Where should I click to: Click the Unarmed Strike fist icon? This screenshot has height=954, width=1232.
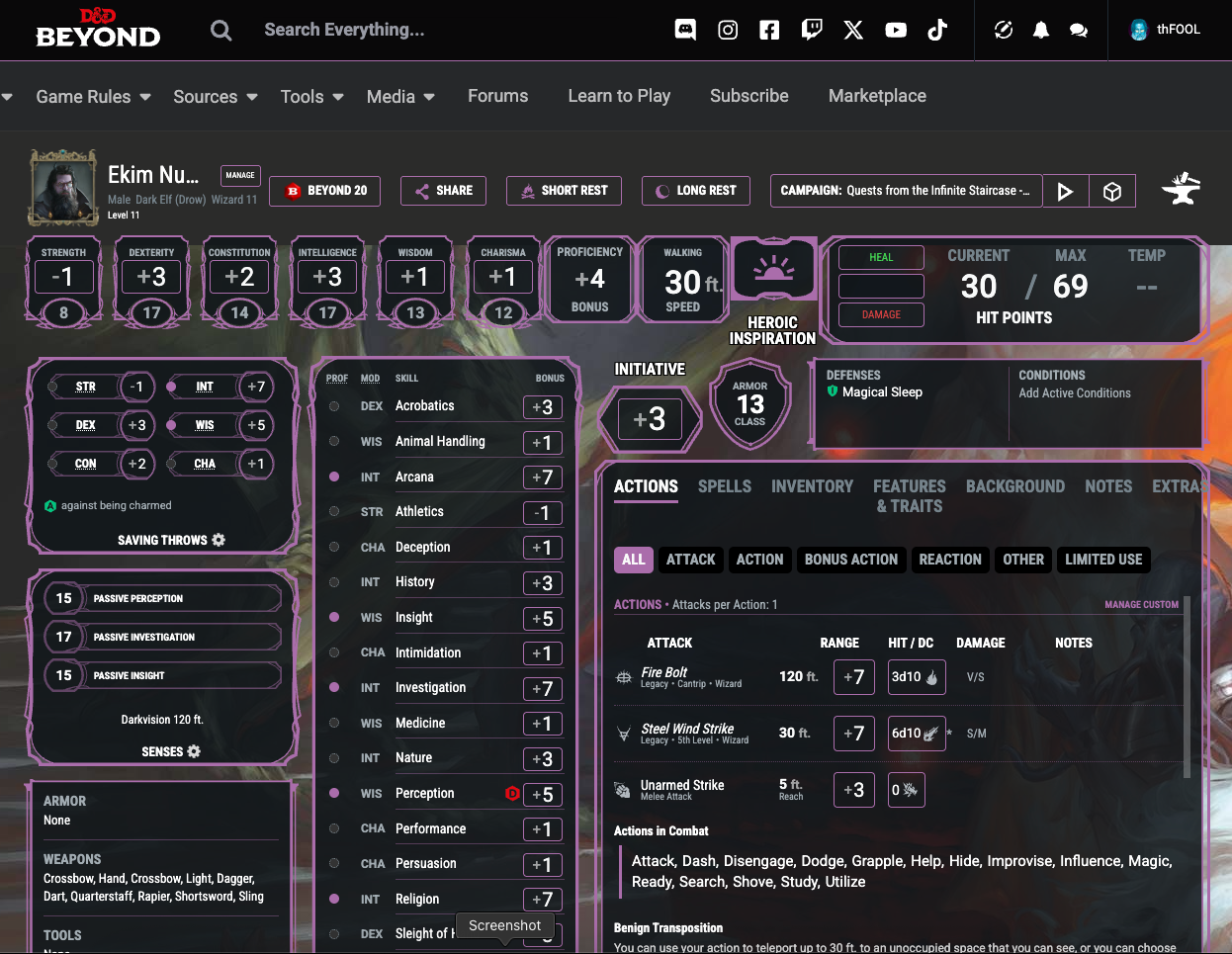pos(623,790)
